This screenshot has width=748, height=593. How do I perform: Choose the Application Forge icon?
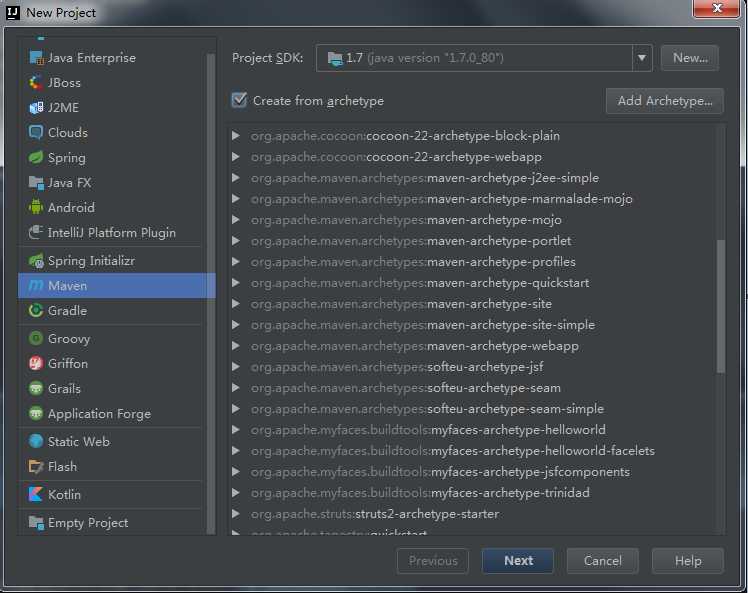[x=36, y=413]
